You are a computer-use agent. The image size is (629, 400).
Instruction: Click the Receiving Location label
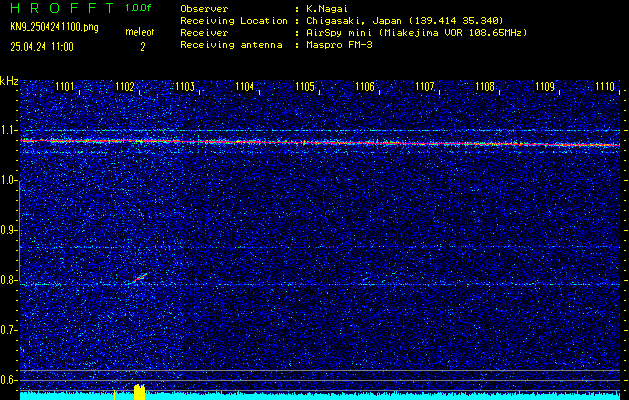pyautogui.click(x=234, y=20)
